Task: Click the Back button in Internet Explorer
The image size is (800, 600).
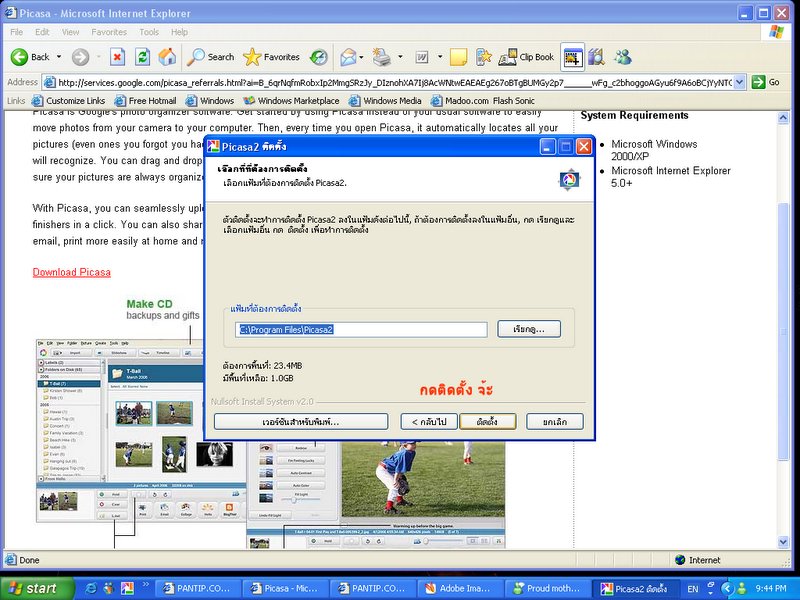Action: pos(31,57)
